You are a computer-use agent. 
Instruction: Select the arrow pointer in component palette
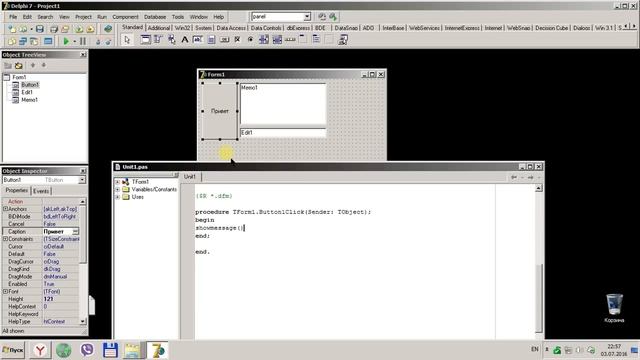tap(127, 40)
